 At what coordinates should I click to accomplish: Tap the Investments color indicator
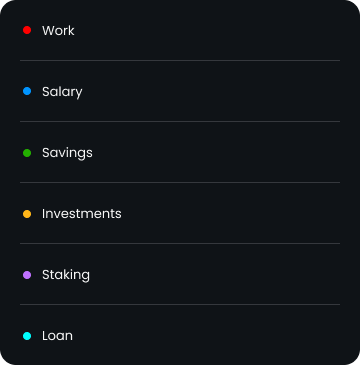pos(27,214)
